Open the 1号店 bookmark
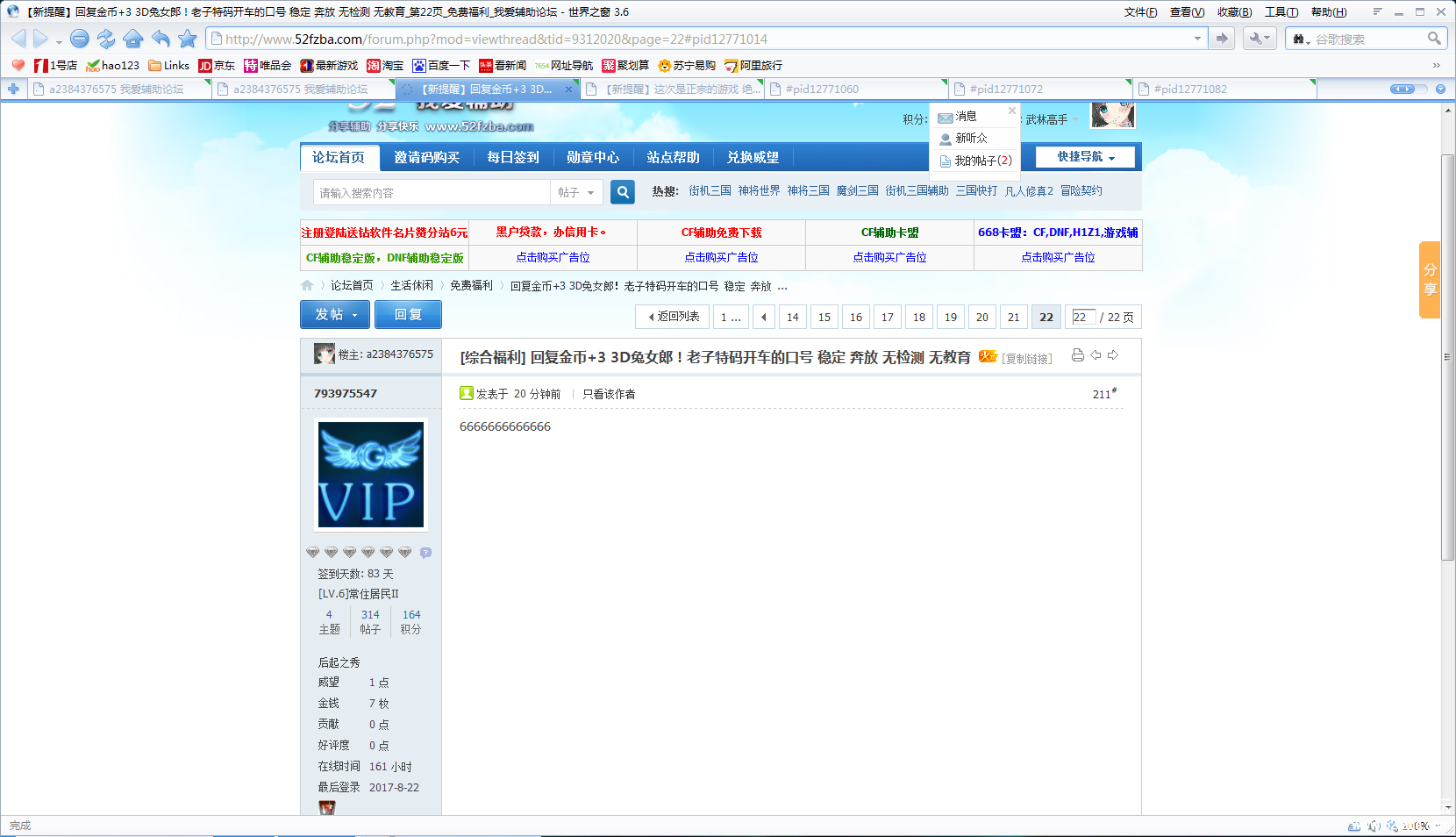The image size is (1456, 837). (55, 65)
